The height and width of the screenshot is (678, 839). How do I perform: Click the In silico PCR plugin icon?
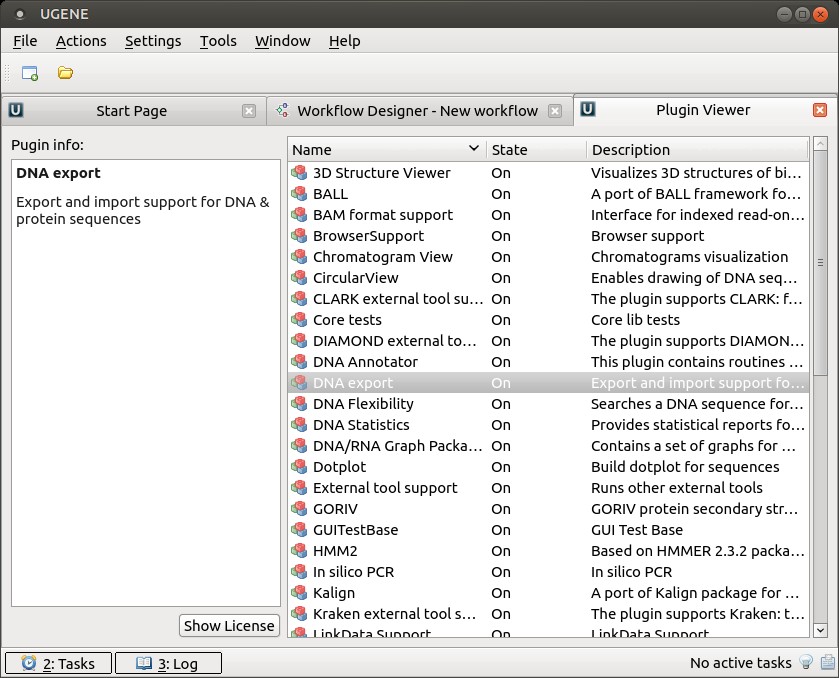click(x=299, y=572)
